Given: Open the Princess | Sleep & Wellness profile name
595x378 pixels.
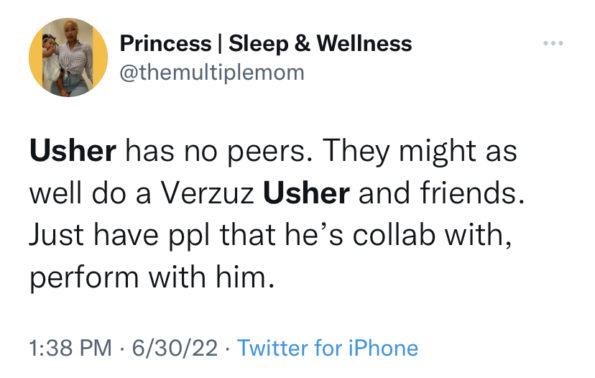Looking at the screenshot, I should coord(266,44).
